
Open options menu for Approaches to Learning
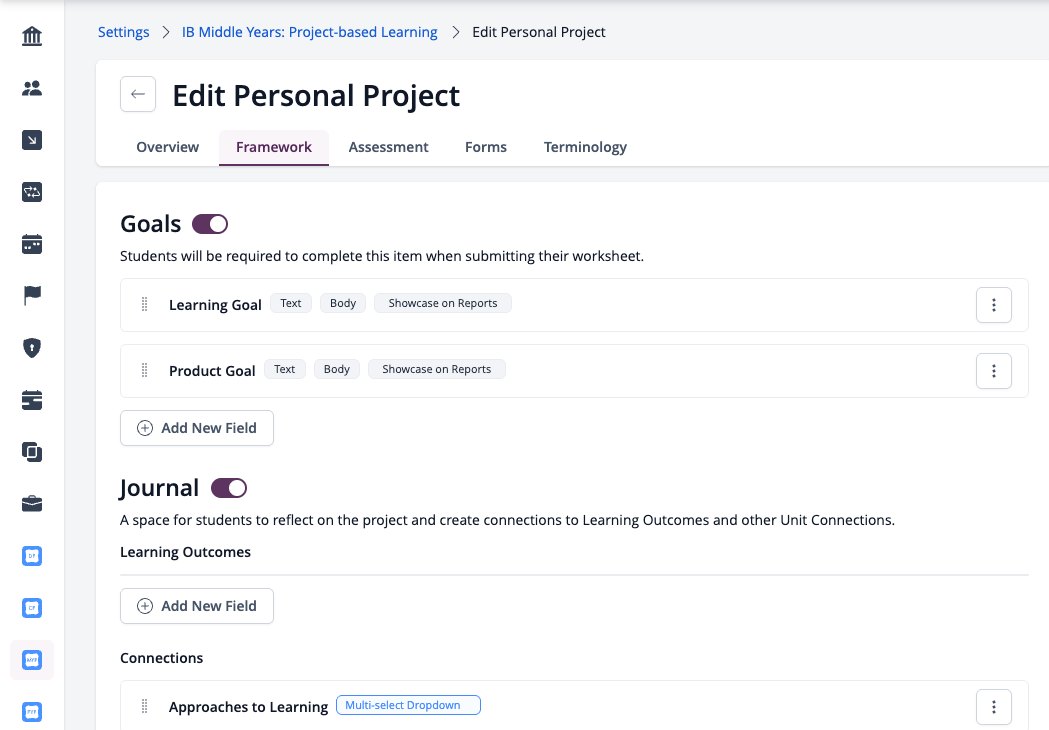993,707
